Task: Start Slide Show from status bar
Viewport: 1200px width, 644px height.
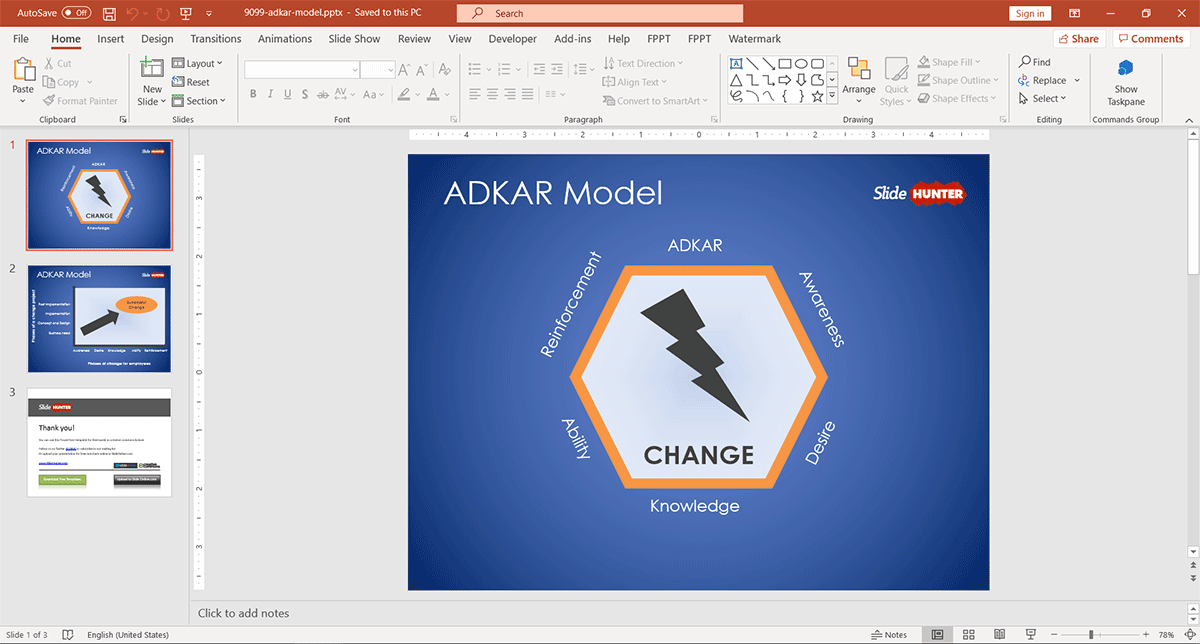Action: click(1029, 634)
